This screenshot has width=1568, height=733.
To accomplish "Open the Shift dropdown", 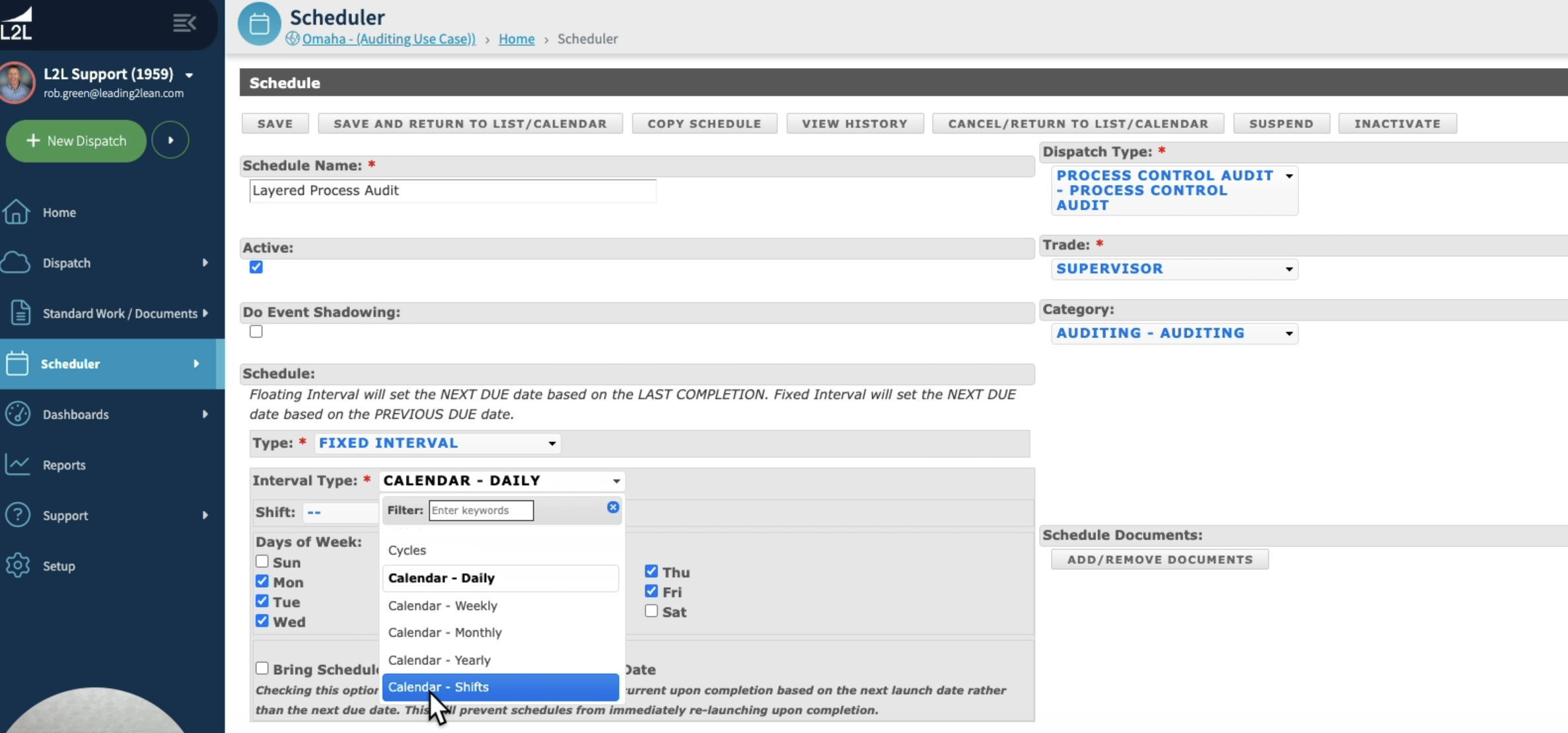I will point(340,512).
